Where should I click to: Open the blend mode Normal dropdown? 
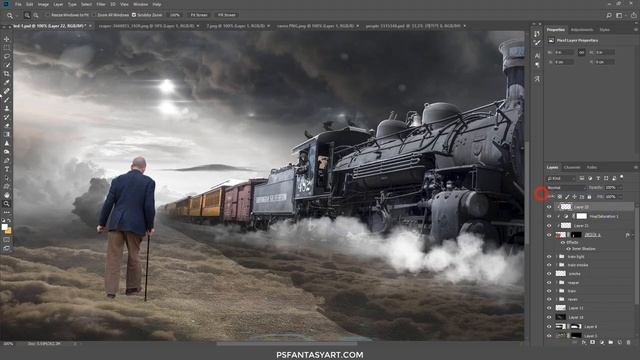coord(566,187)
